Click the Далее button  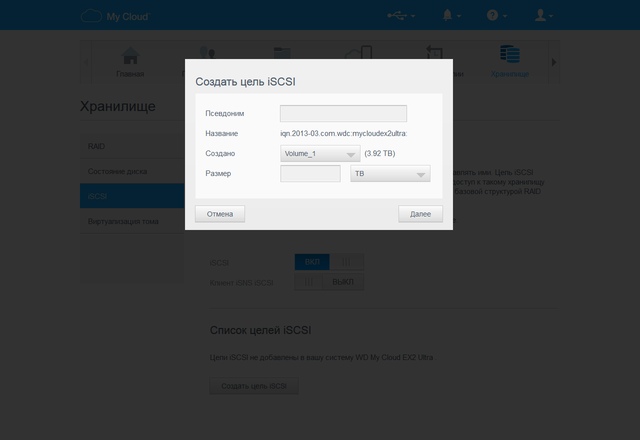[x=420, y=214]
